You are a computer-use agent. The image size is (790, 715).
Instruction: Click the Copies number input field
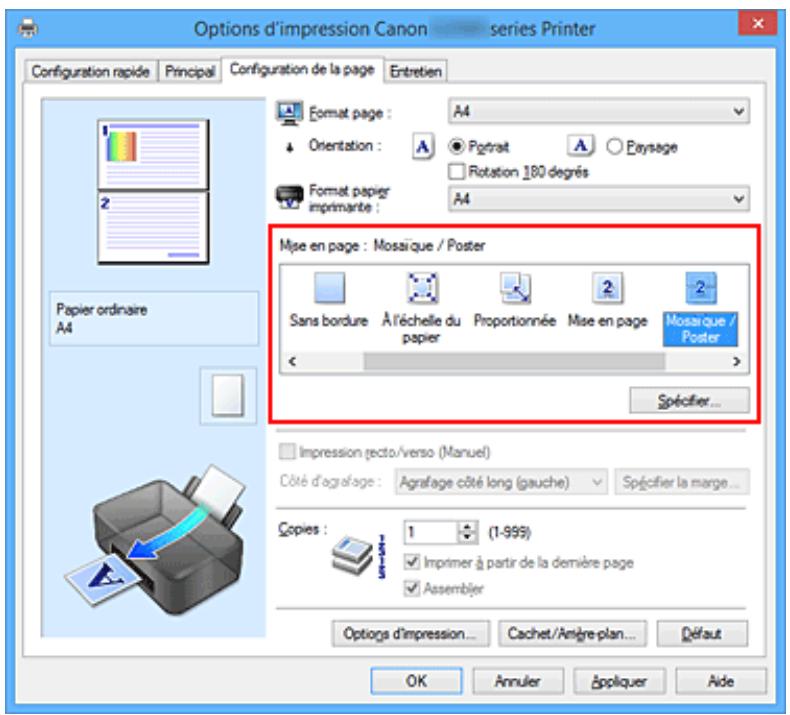[431, 533]
